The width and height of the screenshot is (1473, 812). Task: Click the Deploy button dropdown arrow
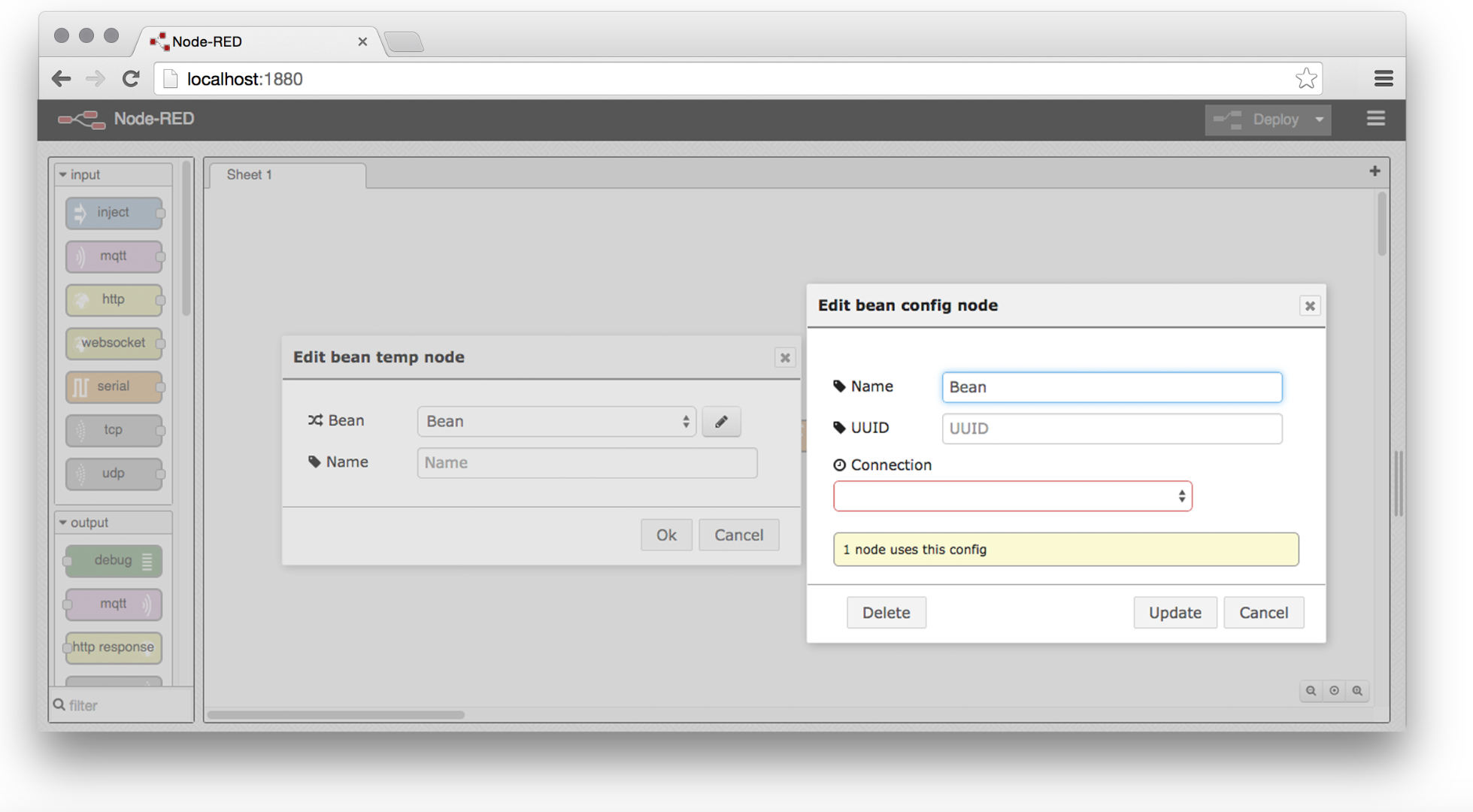click(1320, 118)
